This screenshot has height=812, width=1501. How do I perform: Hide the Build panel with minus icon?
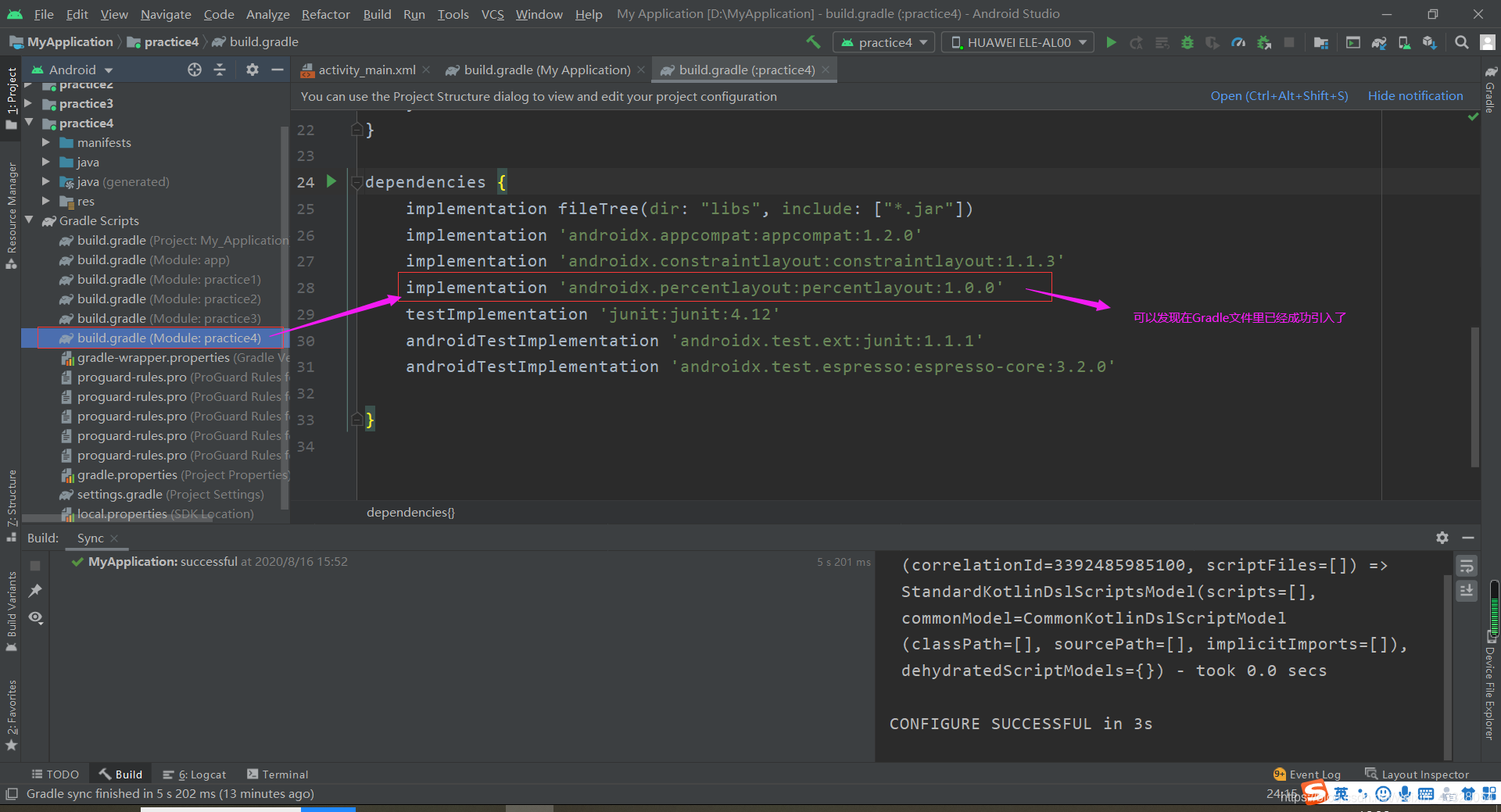[1468, 538]
